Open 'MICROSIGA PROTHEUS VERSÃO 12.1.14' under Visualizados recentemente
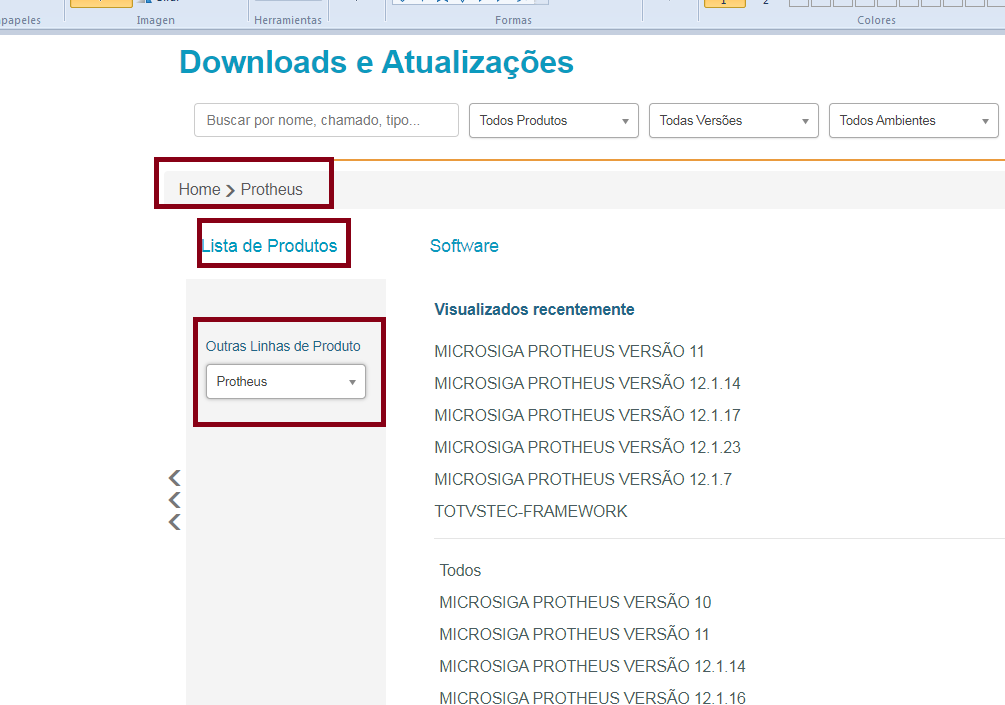 point(587,383)
